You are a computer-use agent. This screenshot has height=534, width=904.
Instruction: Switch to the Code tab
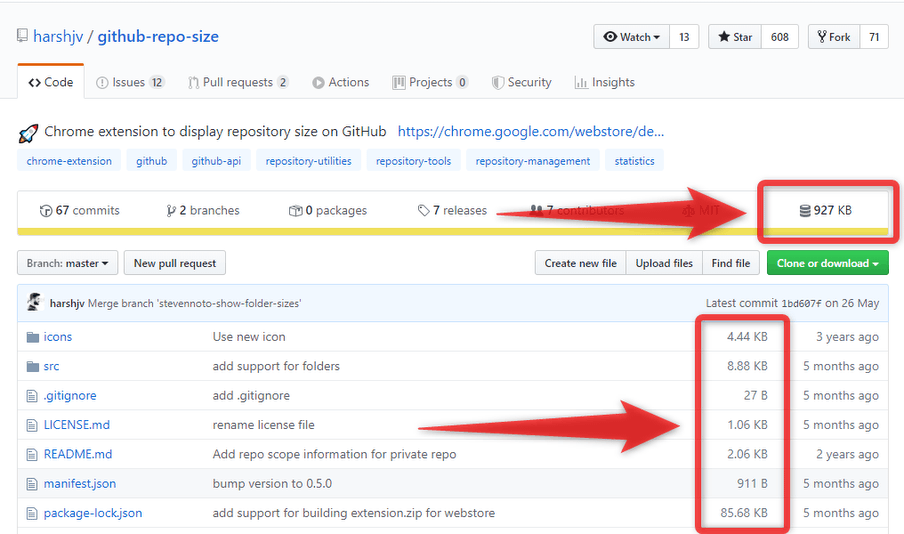(51, 82)
